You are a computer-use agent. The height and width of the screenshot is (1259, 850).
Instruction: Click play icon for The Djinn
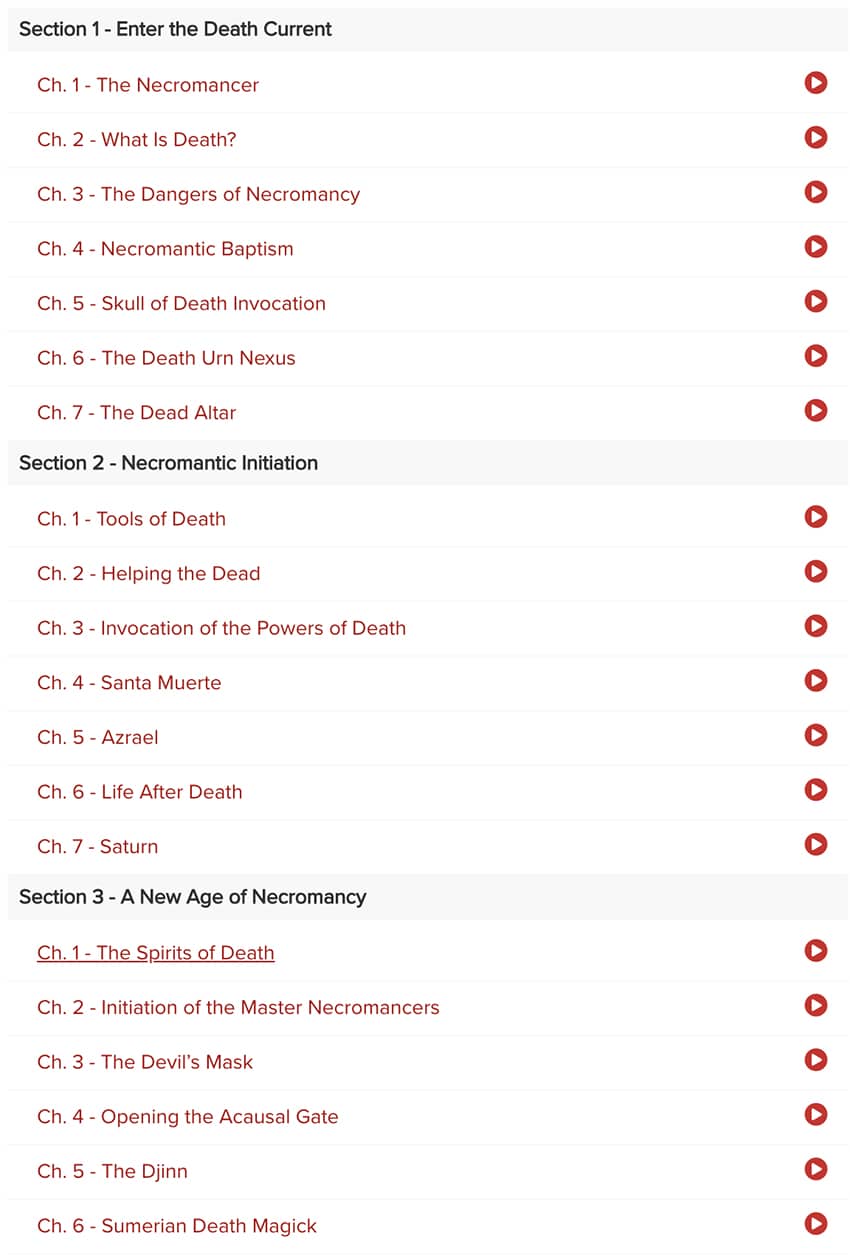815,1168
